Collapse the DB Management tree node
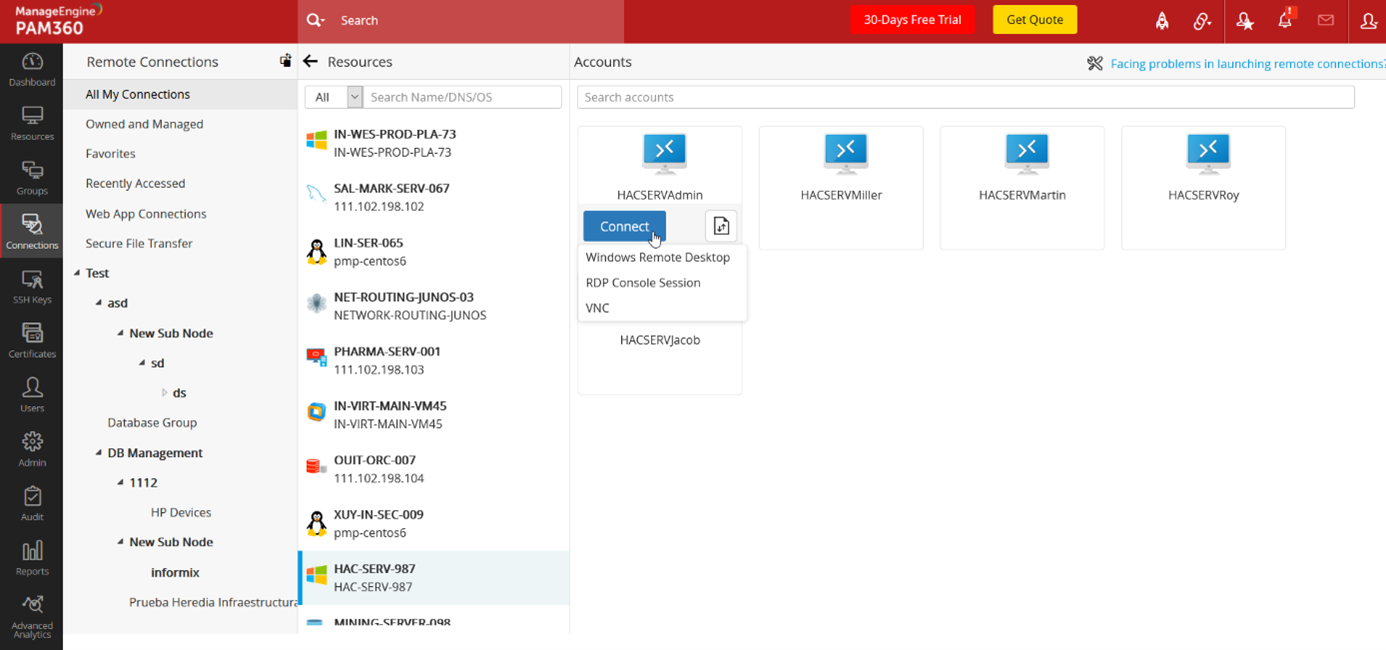The width and height of the screenshot is (1386, 650). click(99, 453)
